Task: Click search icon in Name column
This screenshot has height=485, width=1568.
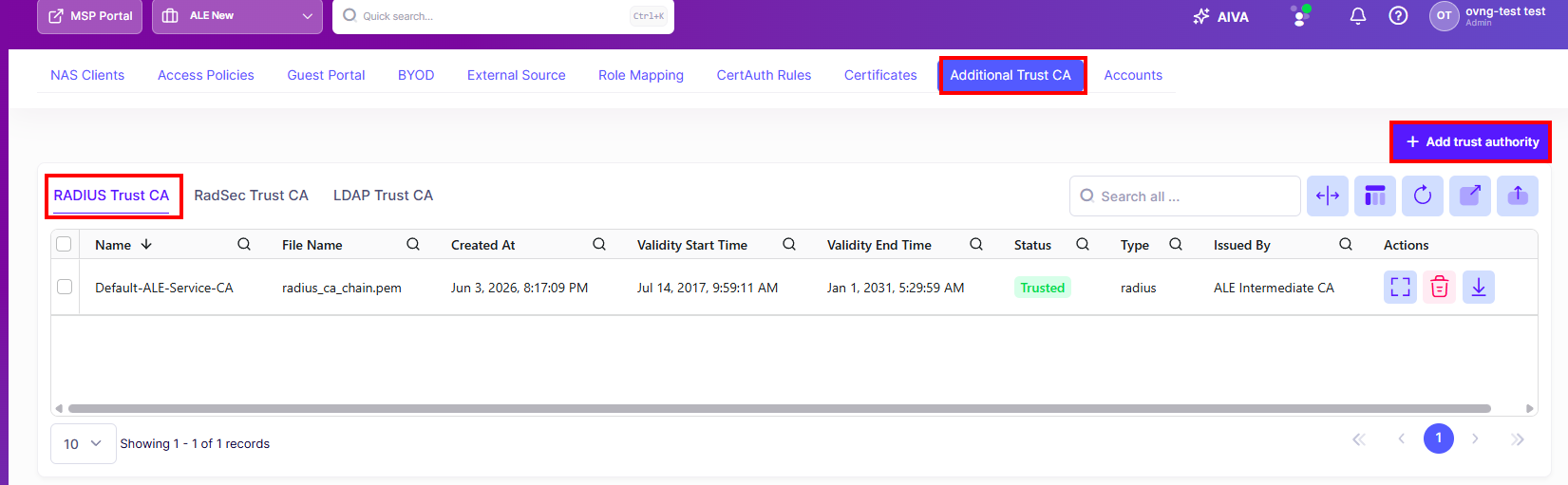Action: (x=244, y=245)
